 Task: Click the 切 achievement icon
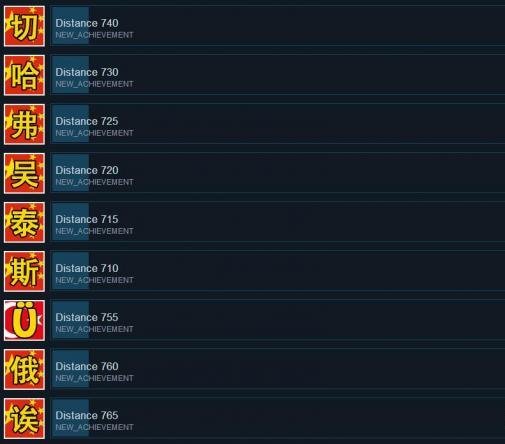[24, 26]
